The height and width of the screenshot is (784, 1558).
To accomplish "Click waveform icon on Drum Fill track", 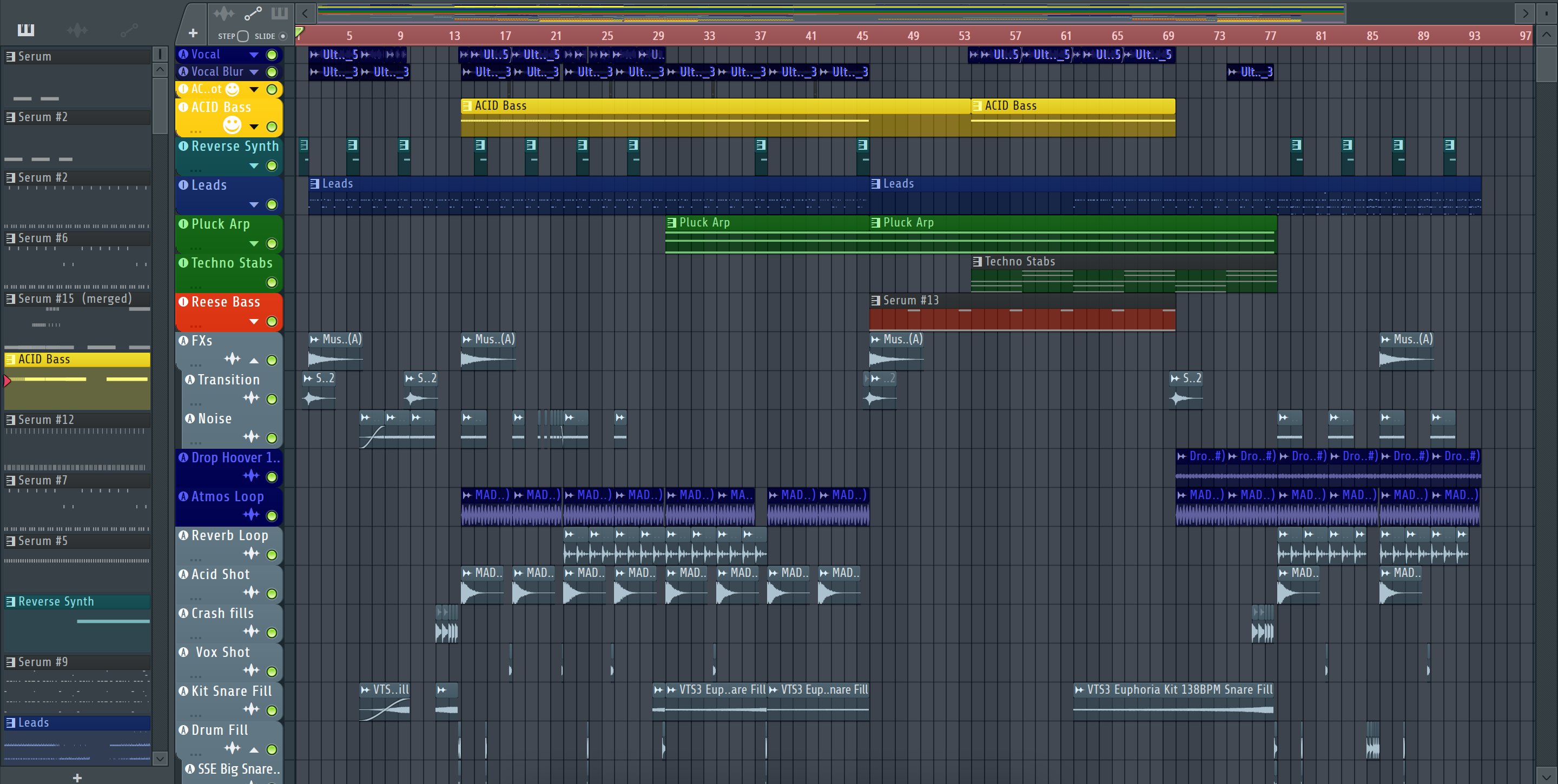I will pyautogui.click(x=232, y=748).
